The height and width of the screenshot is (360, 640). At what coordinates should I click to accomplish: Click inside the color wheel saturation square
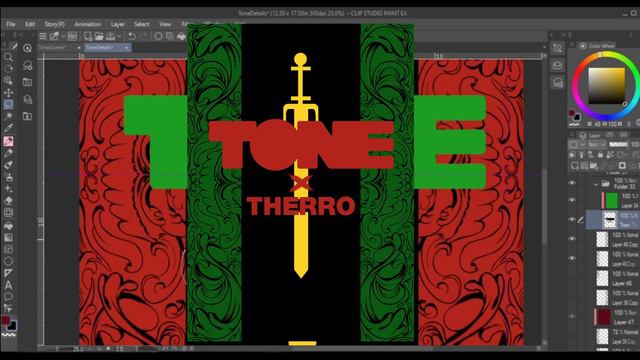[606, 85]
